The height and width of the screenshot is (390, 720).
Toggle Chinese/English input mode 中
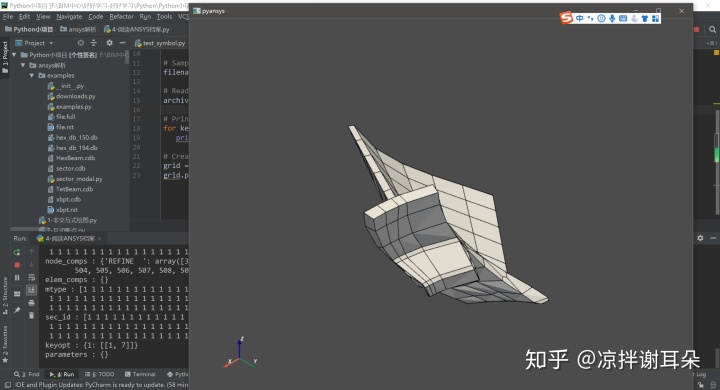[579, 18]
